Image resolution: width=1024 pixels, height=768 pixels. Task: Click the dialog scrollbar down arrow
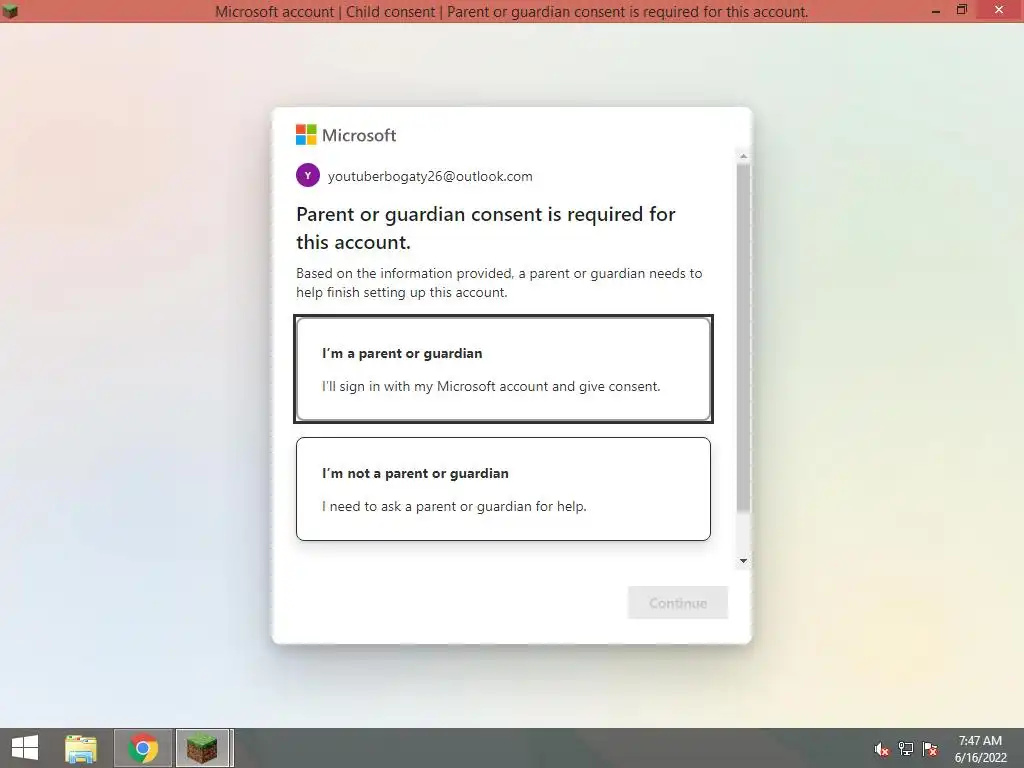743,561
